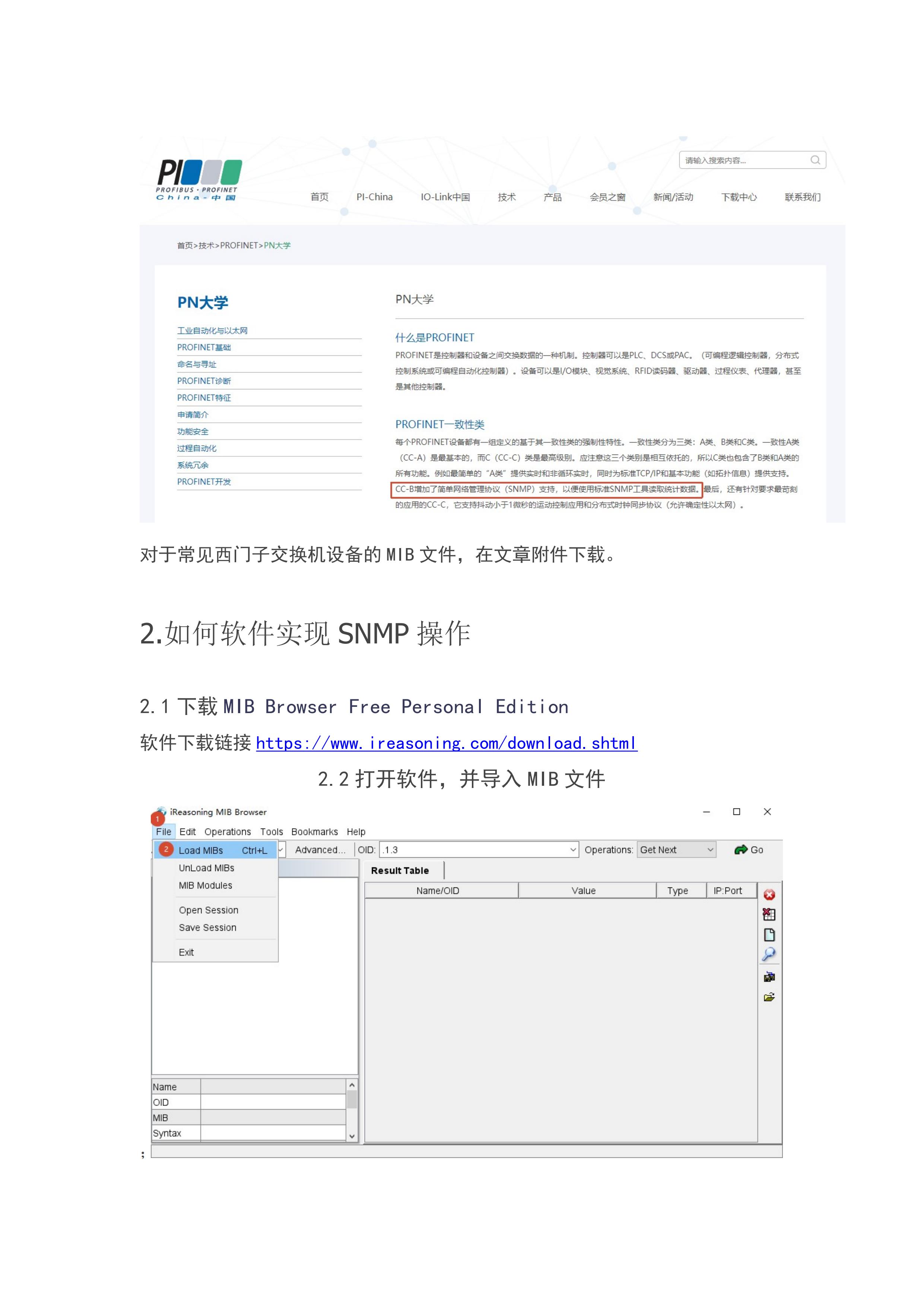Click the 新闻/活动 navigation item
The image size is (924, 1307).
pyautogui.click(x=673, y=197)
